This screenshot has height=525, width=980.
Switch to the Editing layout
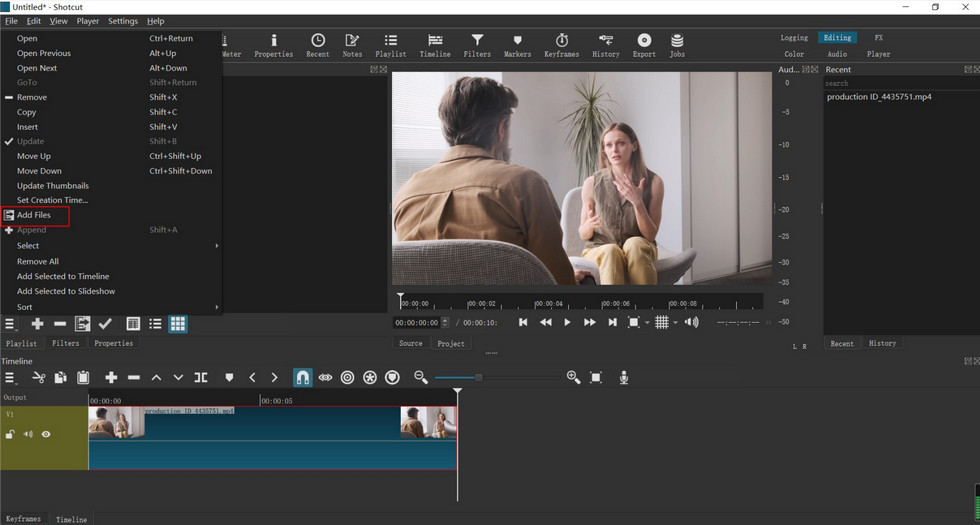[x=837, y=38]
